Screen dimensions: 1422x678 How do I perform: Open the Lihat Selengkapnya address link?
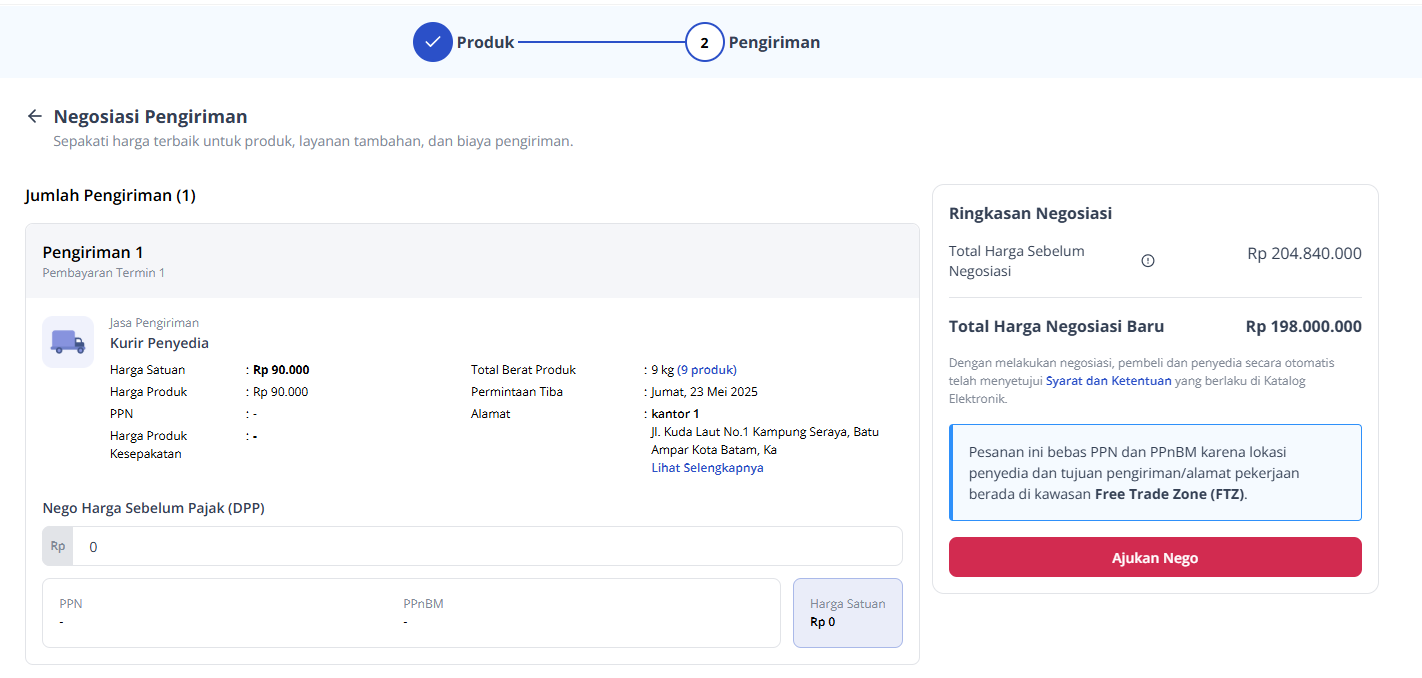click(x=707, y=468)
